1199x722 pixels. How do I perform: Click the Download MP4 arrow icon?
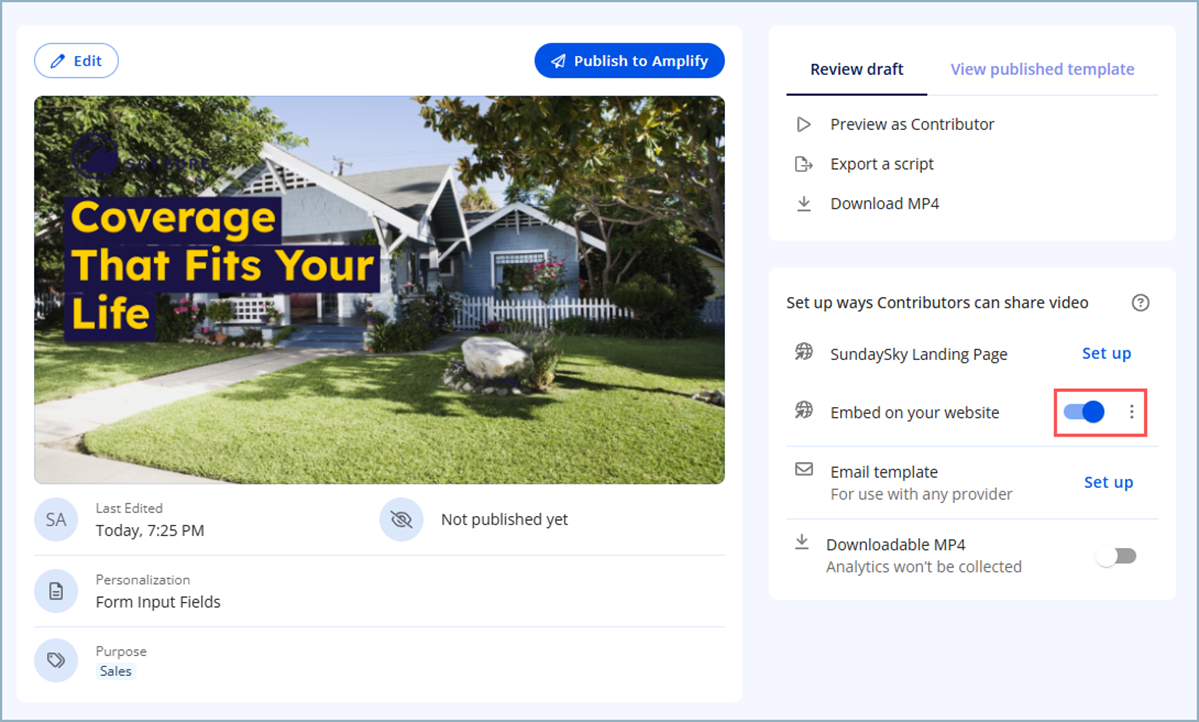coord(803,204)
